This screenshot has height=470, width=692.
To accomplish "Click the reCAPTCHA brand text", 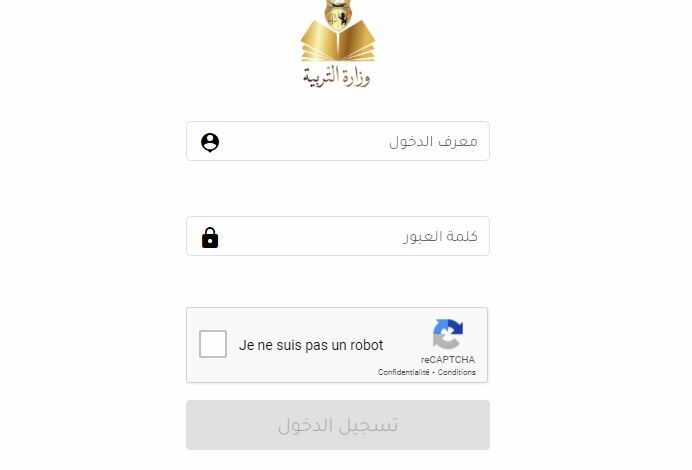I will [448, 360].
